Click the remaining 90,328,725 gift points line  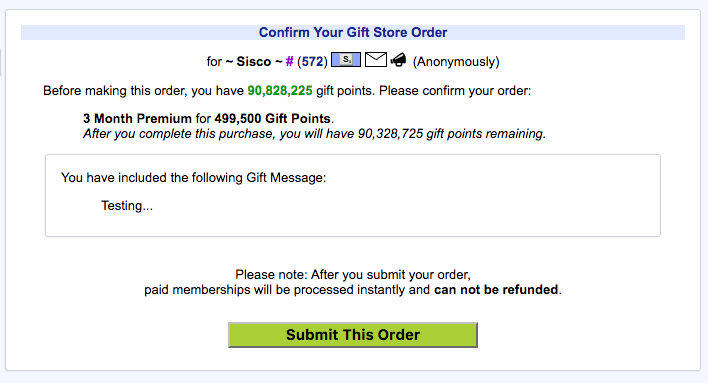(x=314, y=134)
